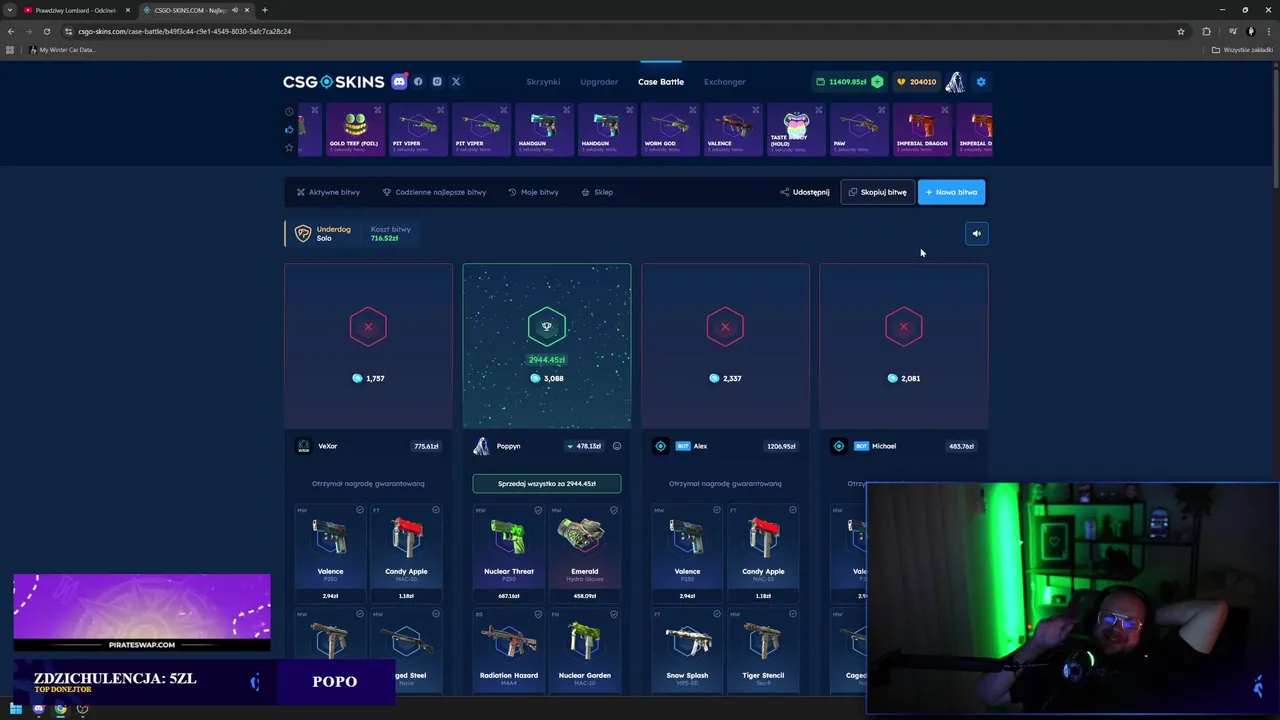Toggle checkmark on Poppyn's Nuclear Garden
1280x720 pixels.
[x=614, y=614]
